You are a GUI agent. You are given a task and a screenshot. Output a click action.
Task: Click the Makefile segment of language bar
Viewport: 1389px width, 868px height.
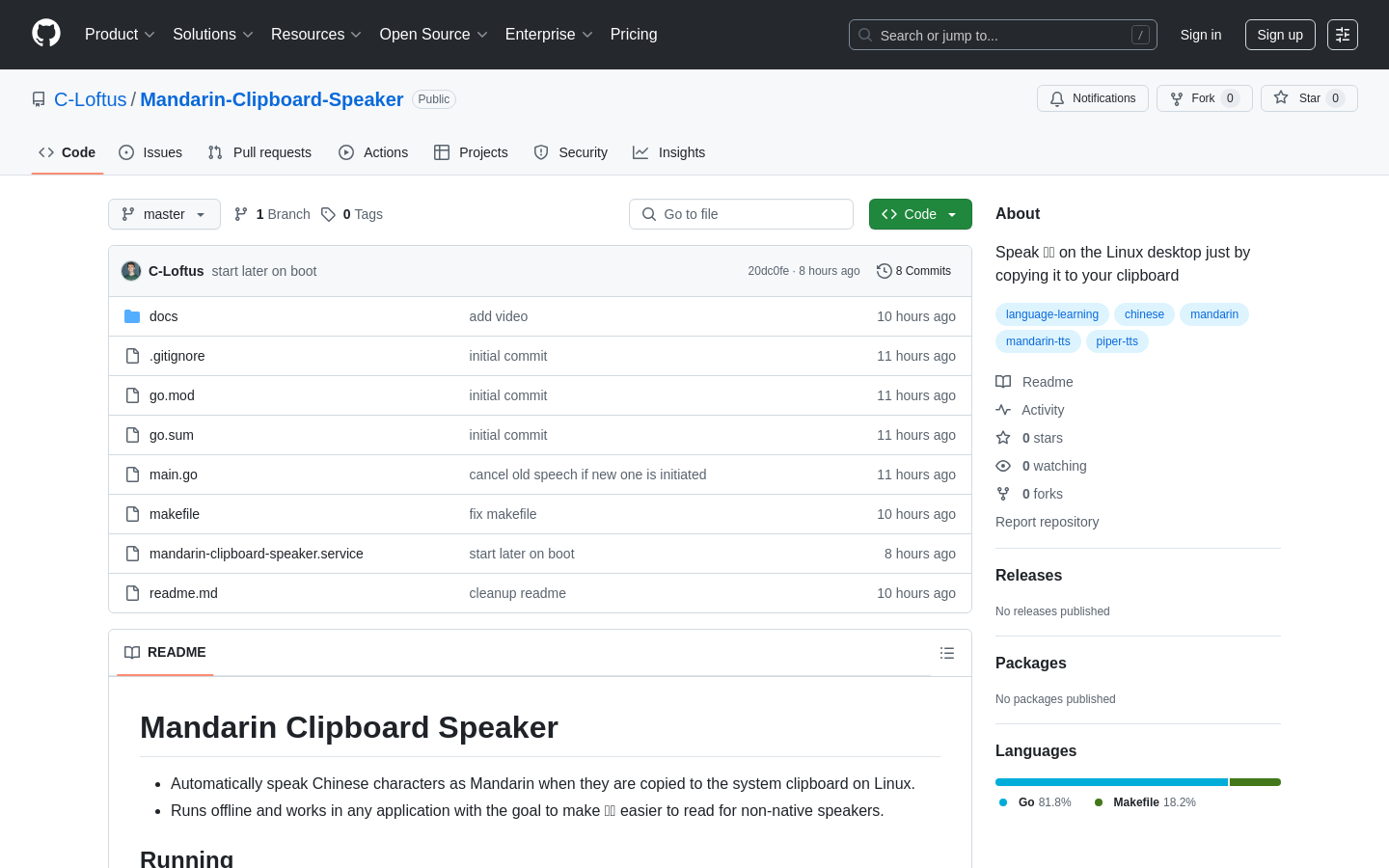[x=1255, y=782]
